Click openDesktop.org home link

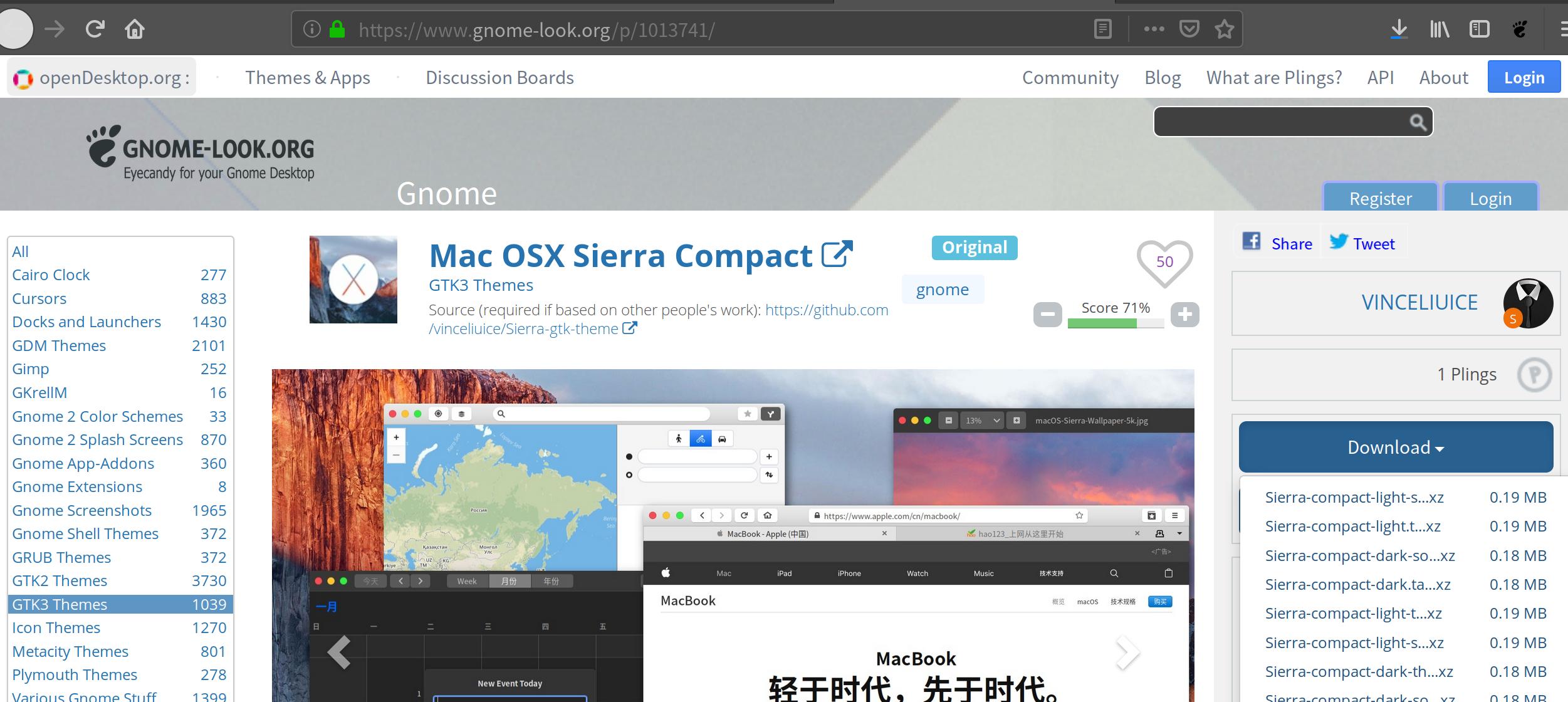point(102,77)
